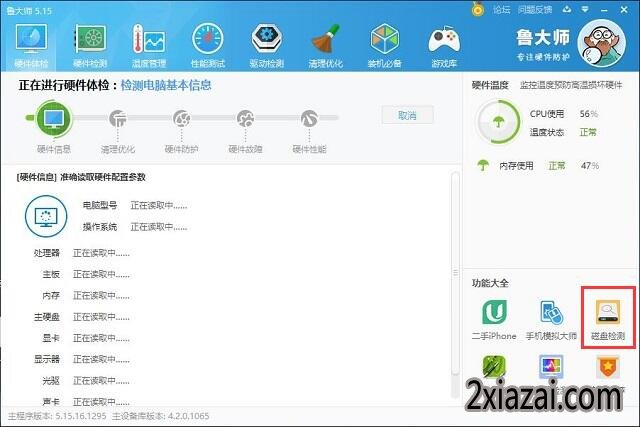Click the 显示器 row label
This screenshot has width=640, height=427.
[47, 359]
